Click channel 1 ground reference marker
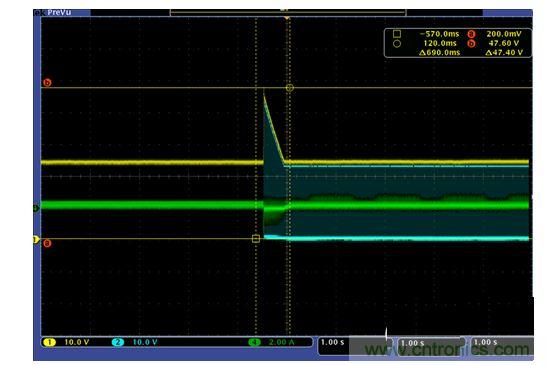This screenshot has height=365, width=549. point(36,240)
